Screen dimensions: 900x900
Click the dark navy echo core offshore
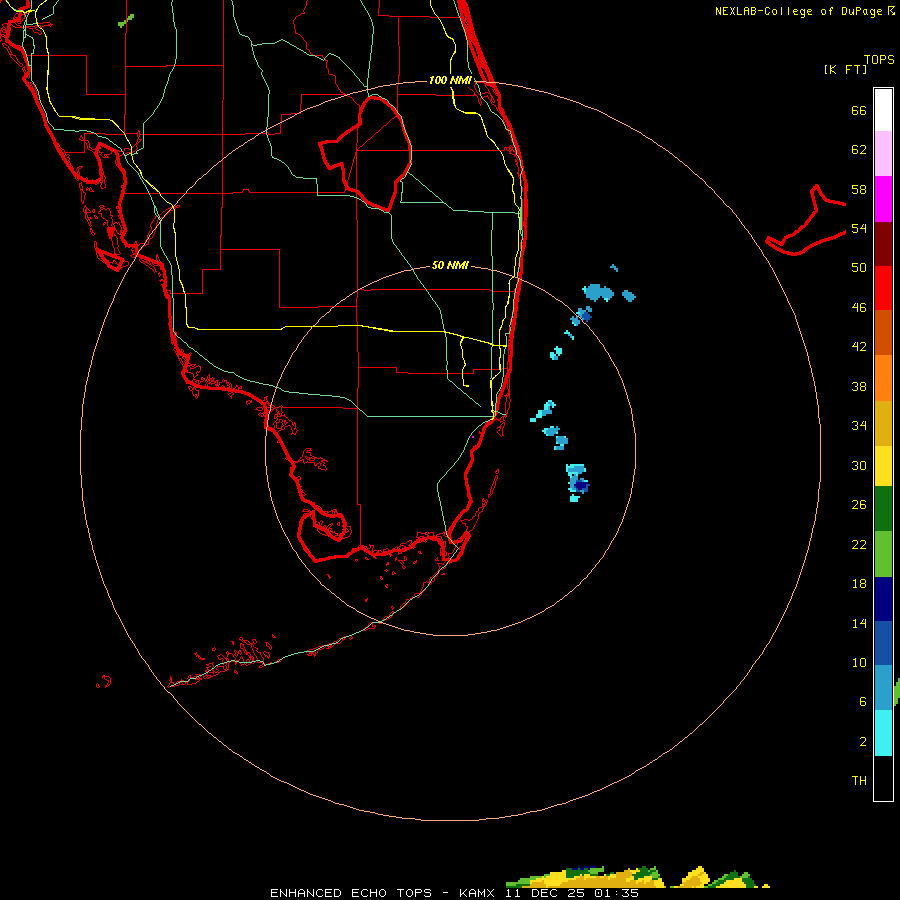[581, 486]
